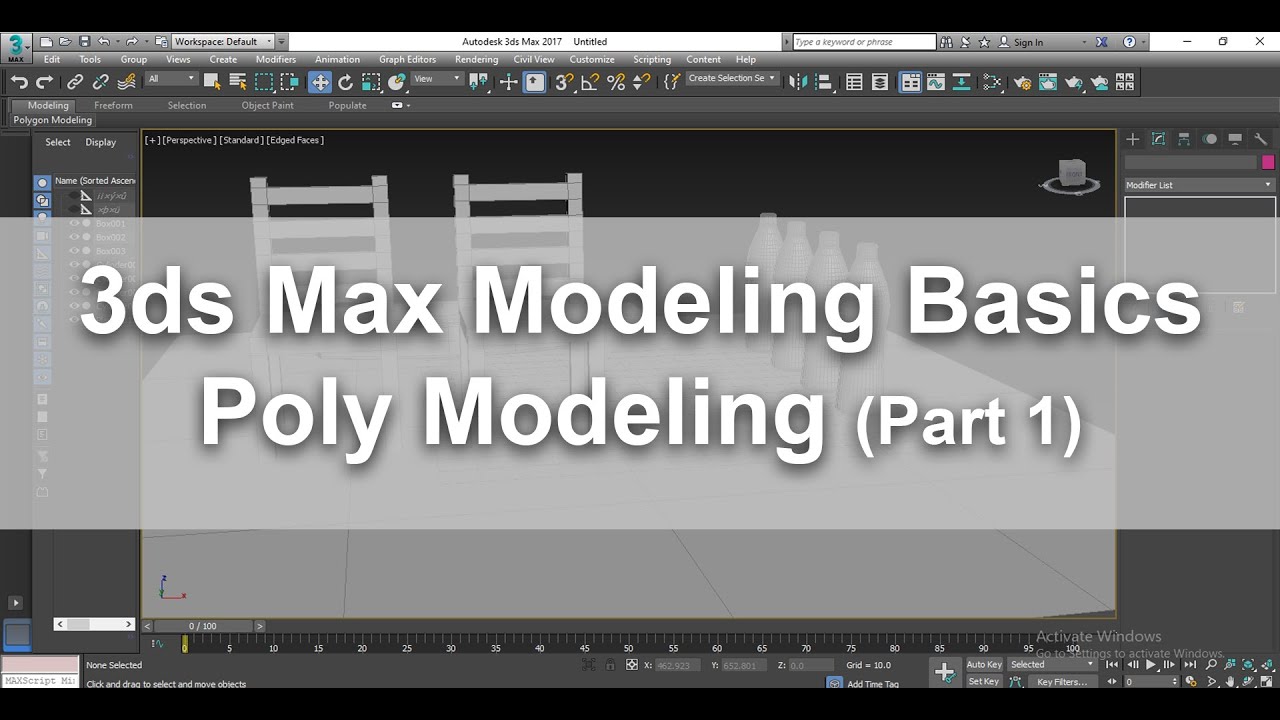Open the Graph Editors menu
1280x720 pixels.
(x=408, y=59)
